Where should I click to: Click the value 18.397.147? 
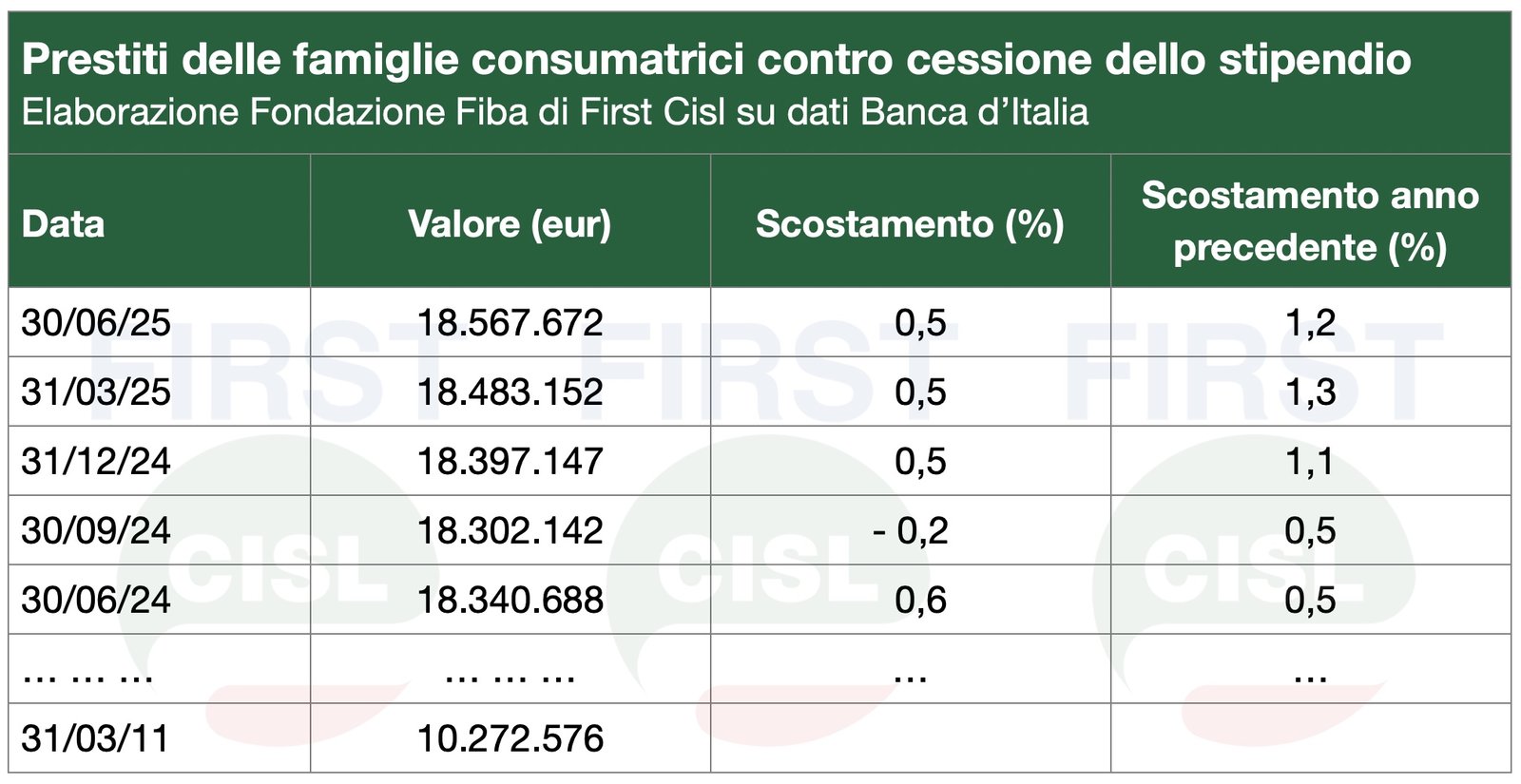coord(510,461)
